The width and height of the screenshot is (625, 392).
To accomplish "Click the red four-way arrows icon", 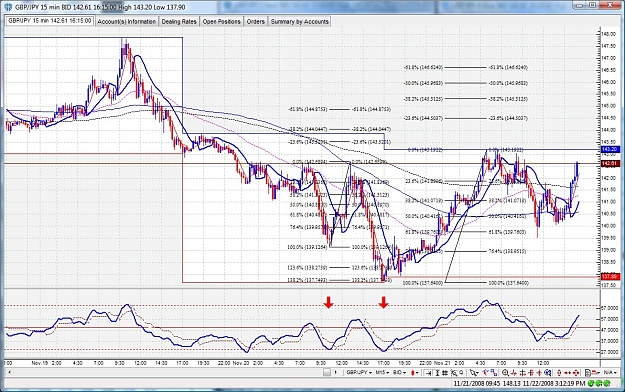I will (576, 373).
